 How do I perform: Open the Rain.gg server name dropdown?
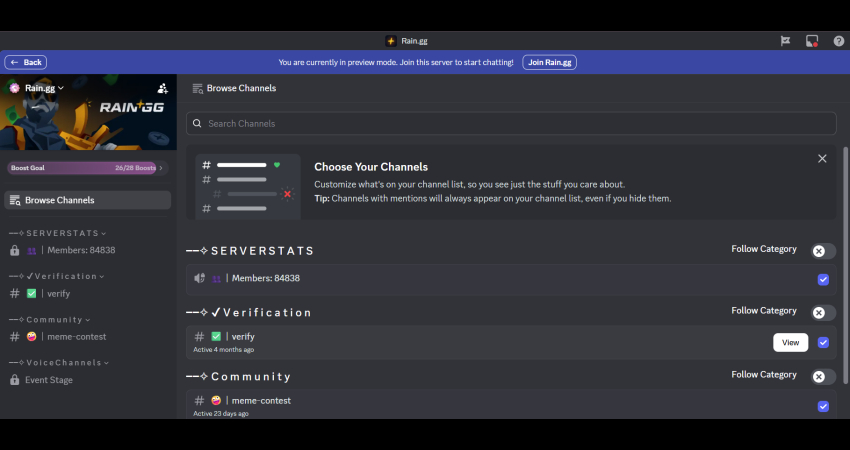click(x=44, y=88)
